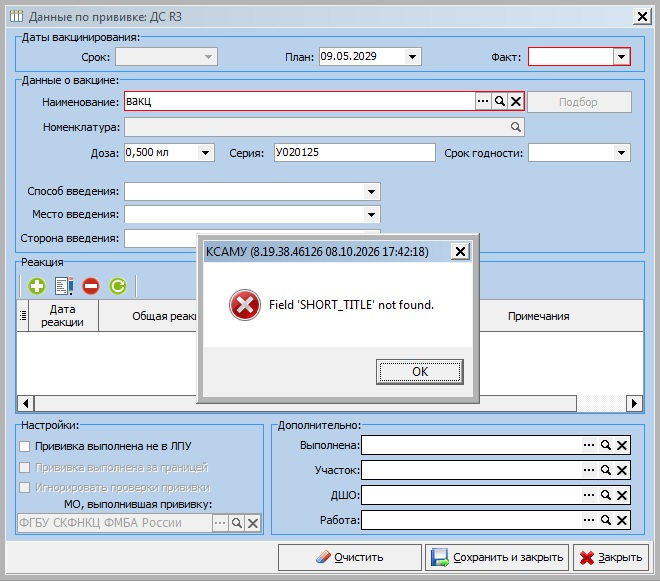Open the ellipsis lookup for Выполнена
The width and height of the screenshot is (660, 581).
point(589,445)
